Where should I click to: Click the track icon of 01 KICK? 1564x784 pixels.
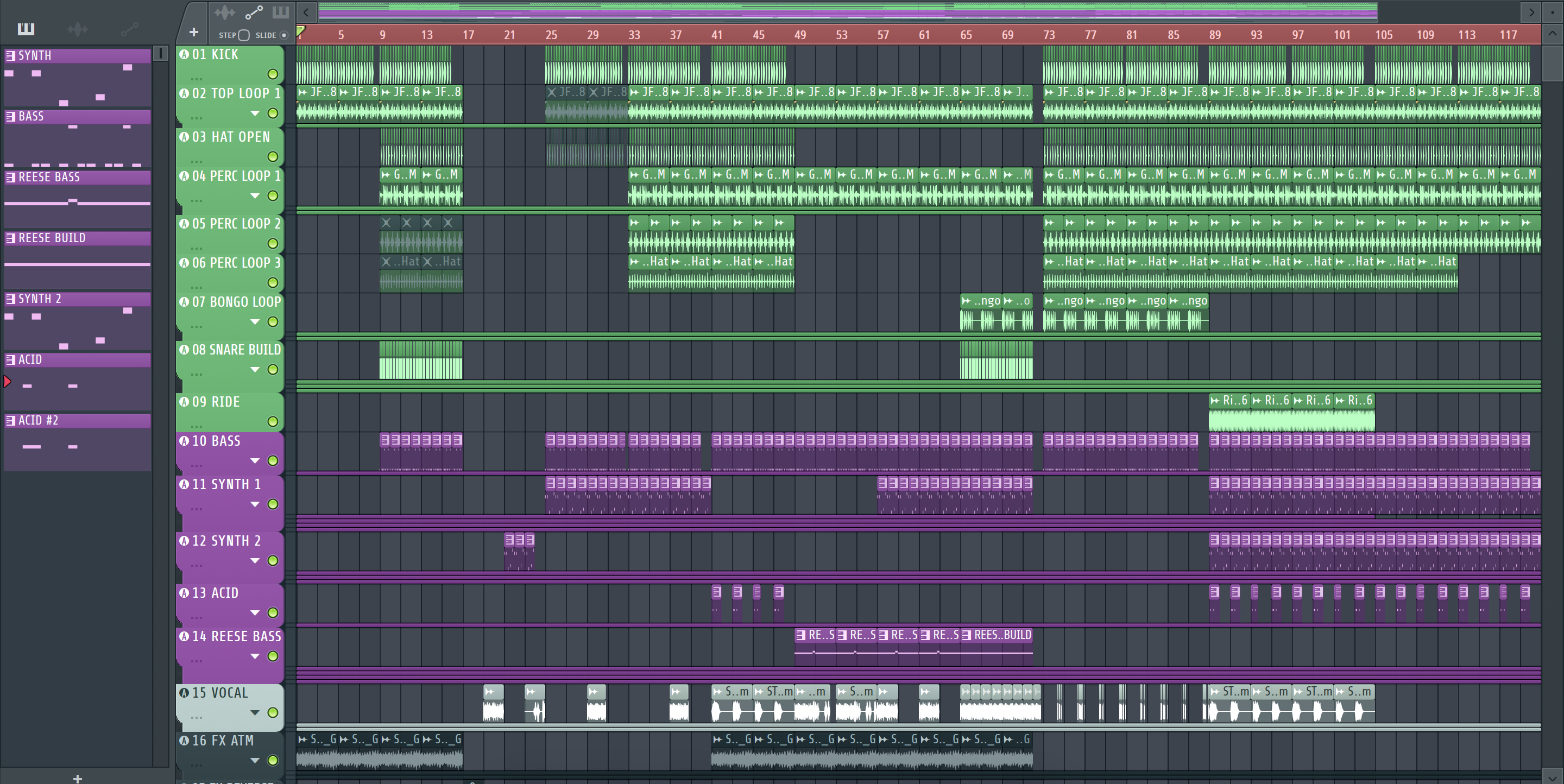[x=184, y=55]
